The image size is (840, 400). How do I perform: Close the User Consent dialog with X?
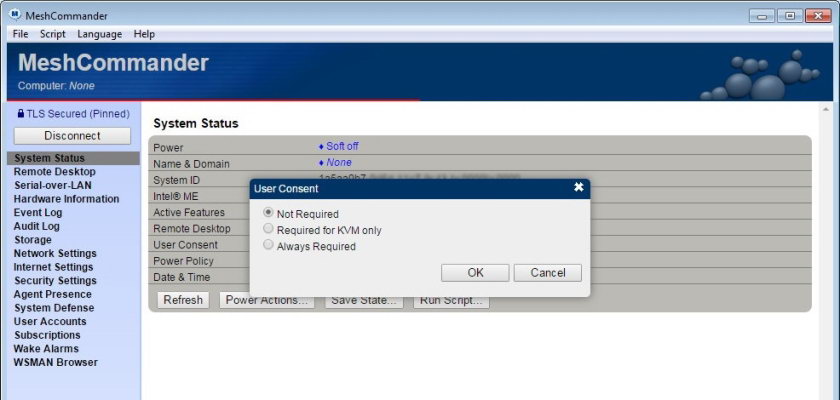point(579,187)
